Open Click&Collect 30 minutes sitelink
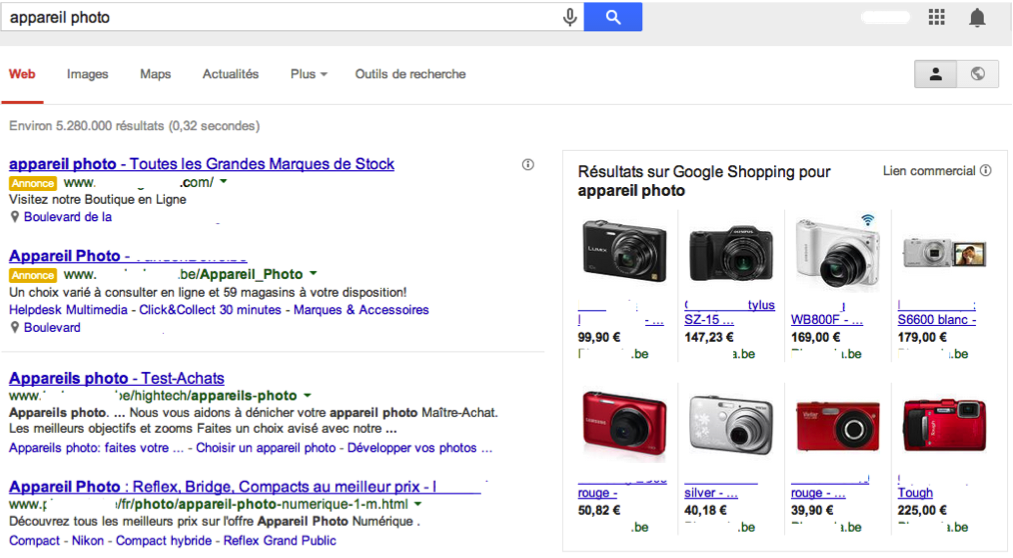Screen dimensions: 1013x558 pyautogui.click(x=210, y=310)
